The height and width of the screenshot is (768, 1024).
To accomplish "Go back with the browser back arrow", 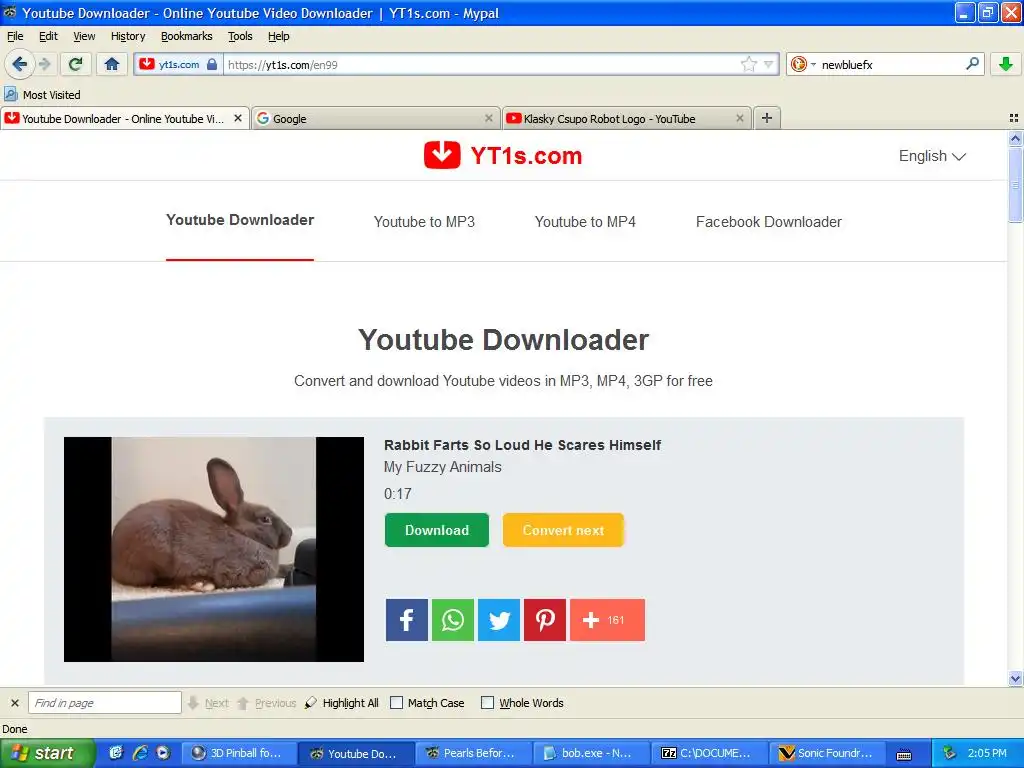I will [20, 64].
